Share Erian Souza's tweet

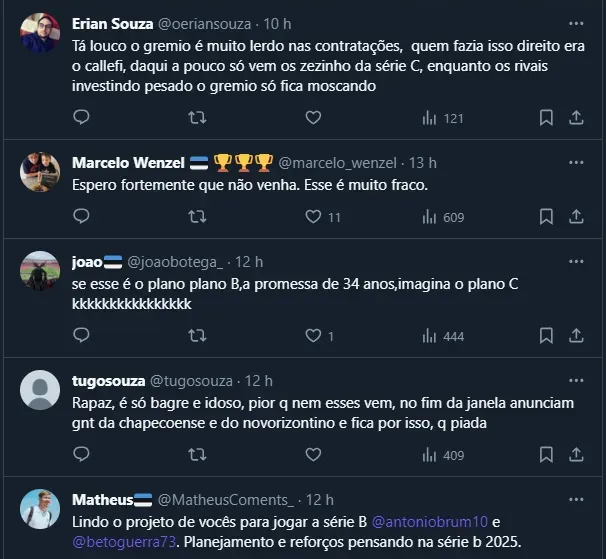click(576, 118)
